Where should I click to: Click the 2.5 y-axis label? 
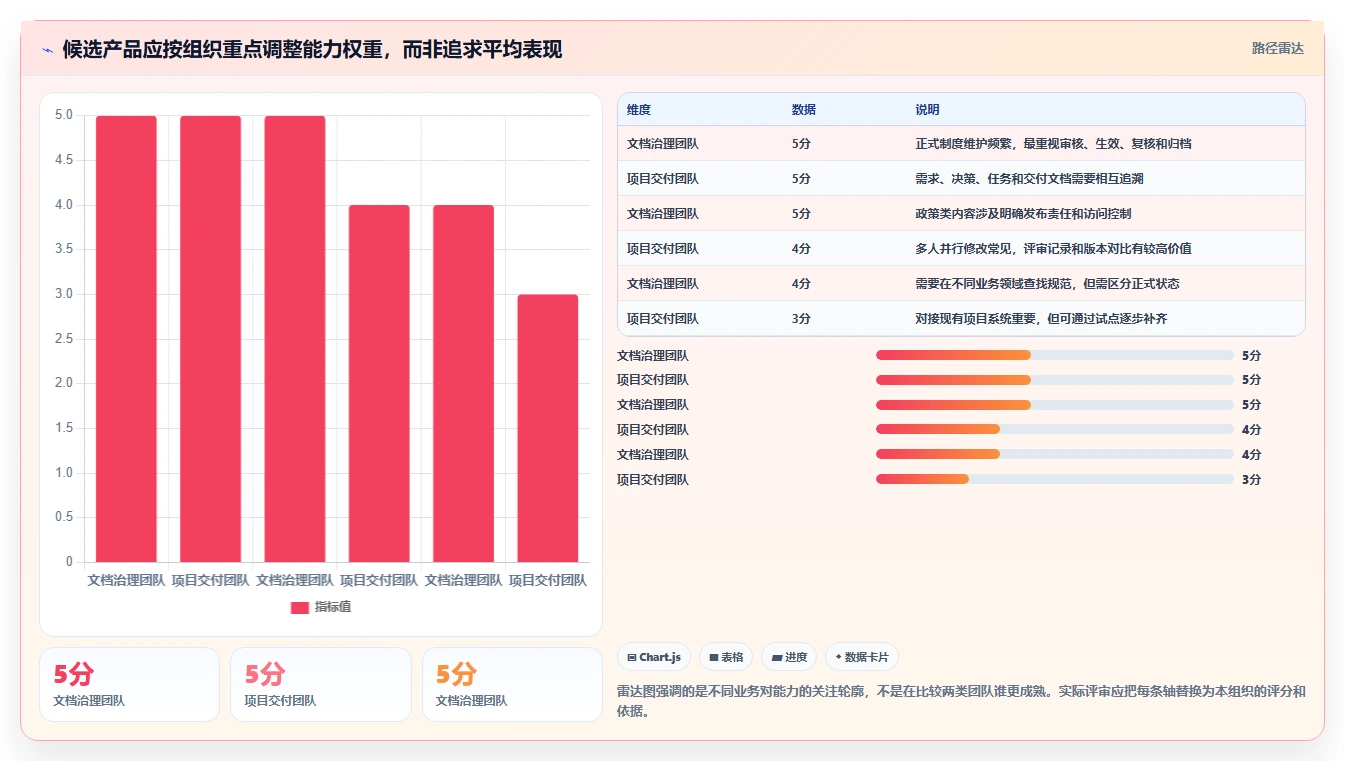(64, 339)
